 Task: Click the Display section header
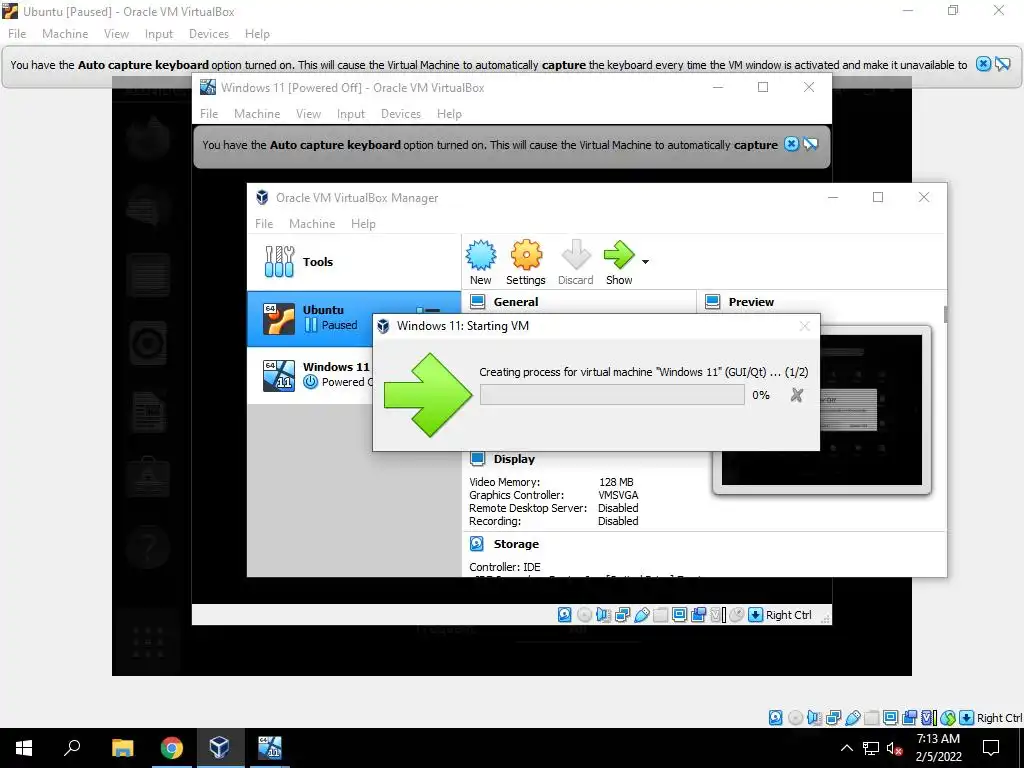(514, 459)
